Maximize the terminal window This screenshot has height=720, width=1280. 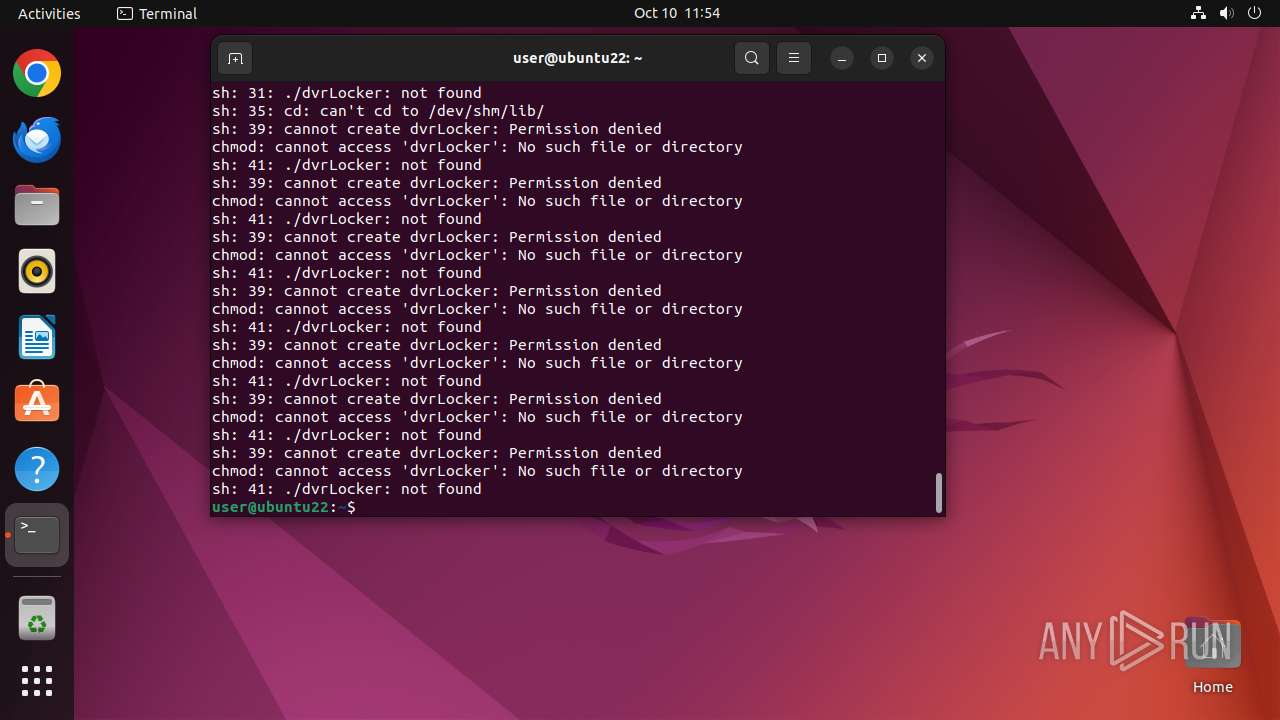882,58
